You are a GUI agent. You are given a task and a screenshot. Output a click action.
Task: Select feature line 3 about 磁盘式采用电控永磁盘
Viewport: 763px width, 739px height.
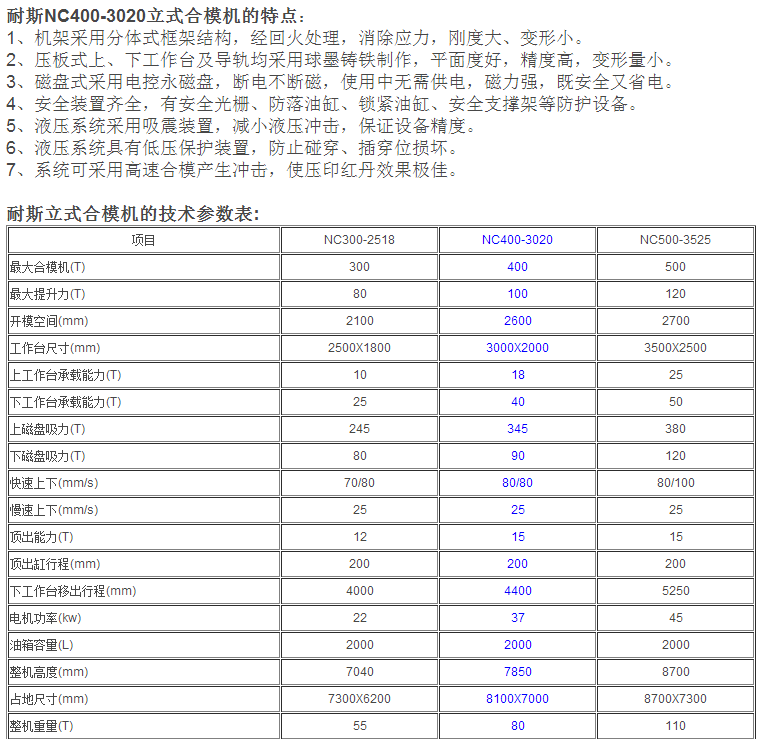click(340, 82)
